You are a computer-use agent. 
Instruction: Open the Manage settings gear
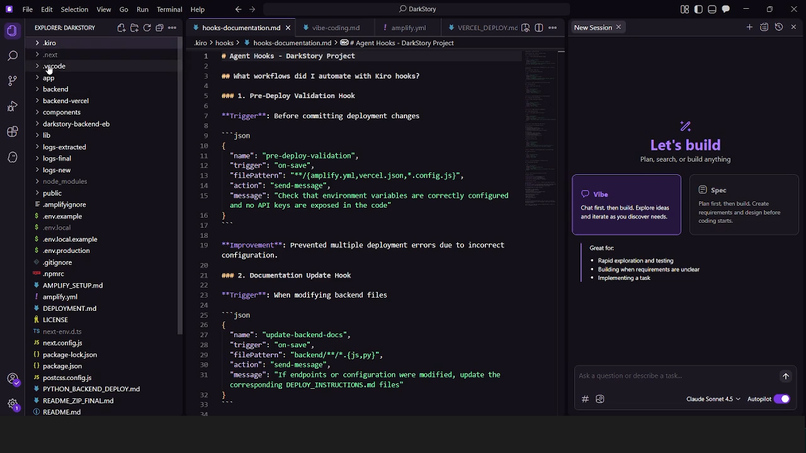point(12,404)
